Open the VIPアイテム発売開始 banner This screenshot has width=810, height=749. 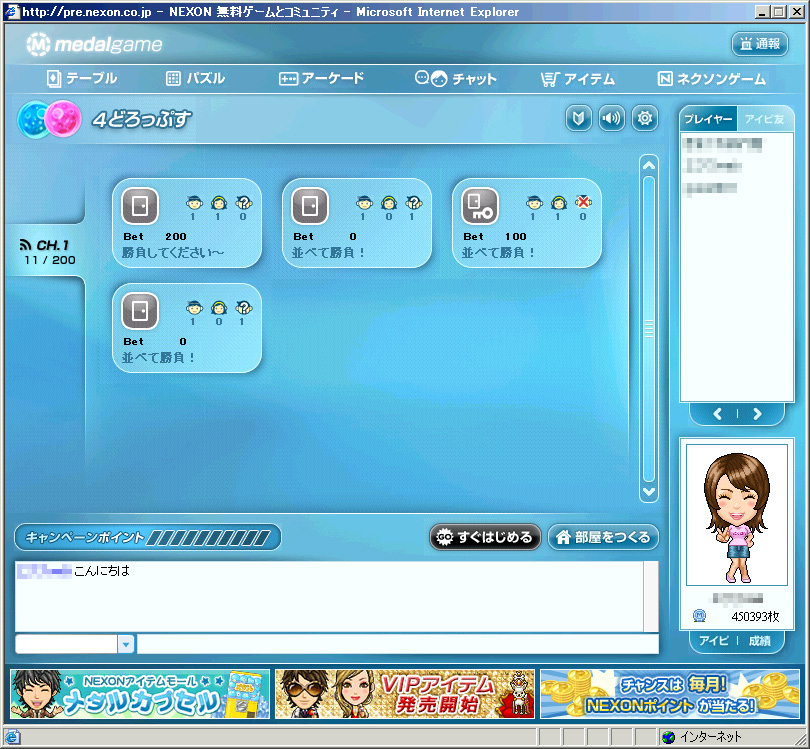tap(404, 694)
